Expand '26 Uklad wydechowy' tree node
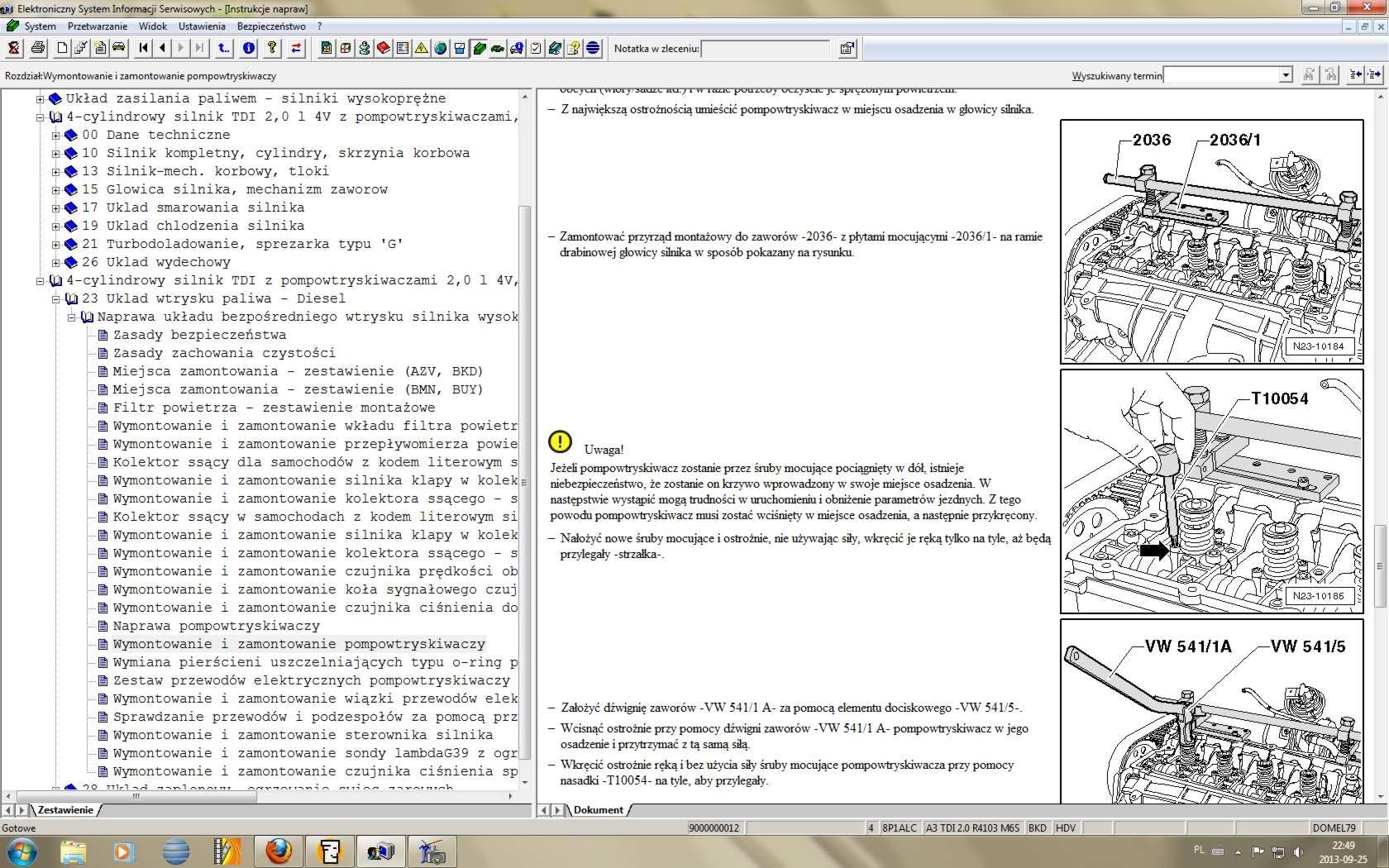1389x868 pixels. pyautogui.click(x=55, y=262)
